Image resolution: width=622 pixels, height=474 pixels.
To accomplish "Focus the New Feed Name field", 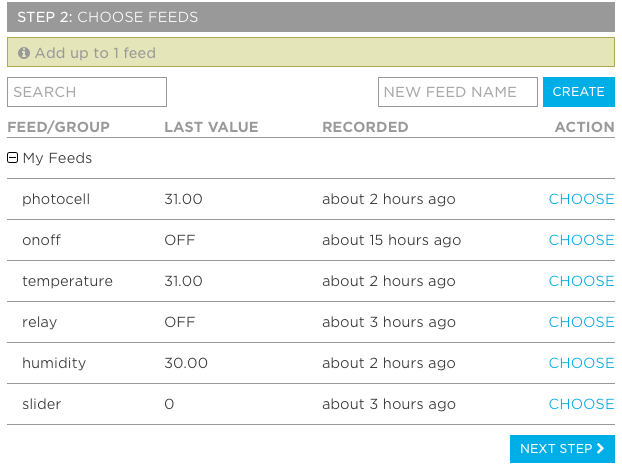I will pyautogui.click(x=458, y=92).
